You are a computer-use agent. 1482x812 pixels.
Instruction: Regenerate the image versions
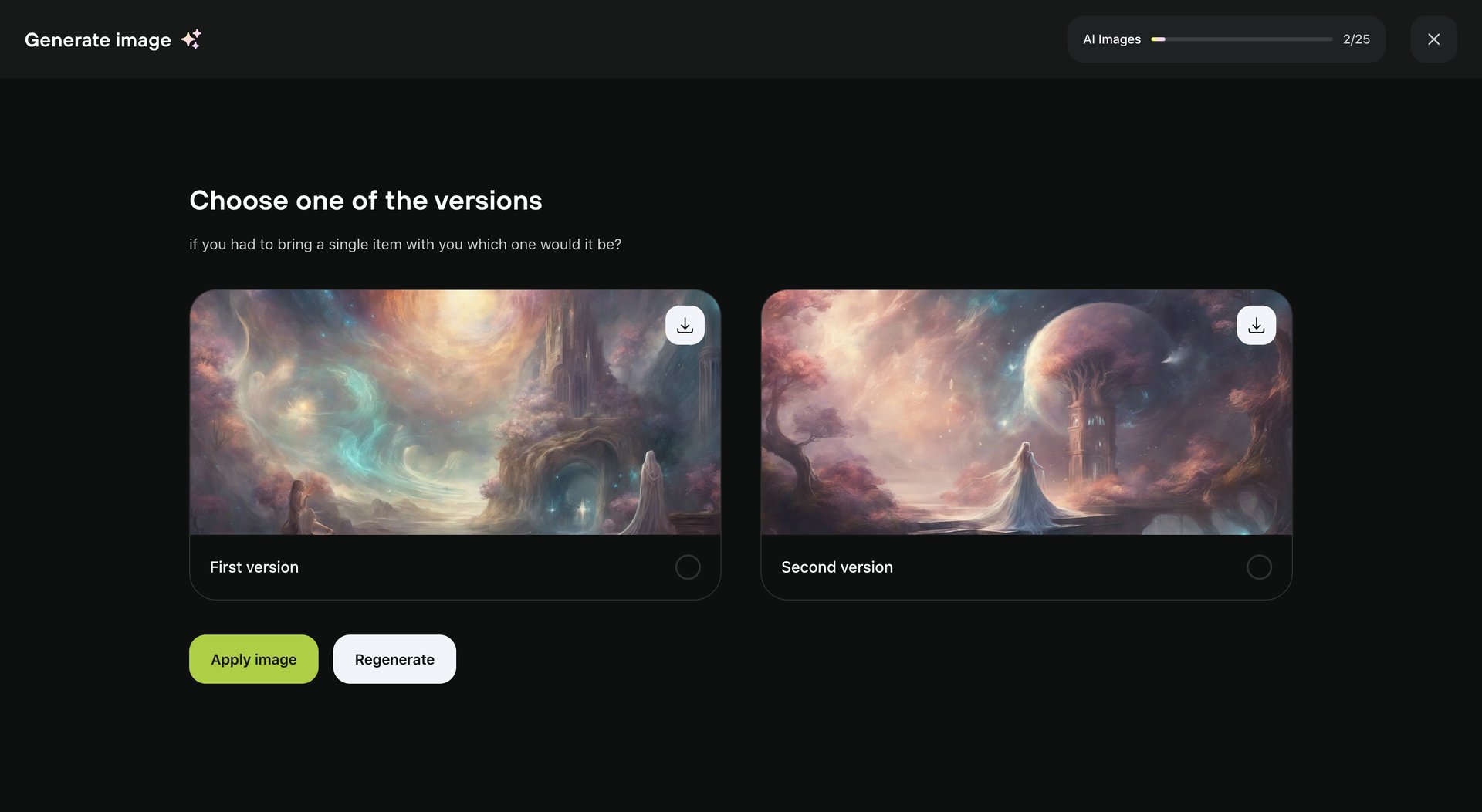tap(394, 658)
